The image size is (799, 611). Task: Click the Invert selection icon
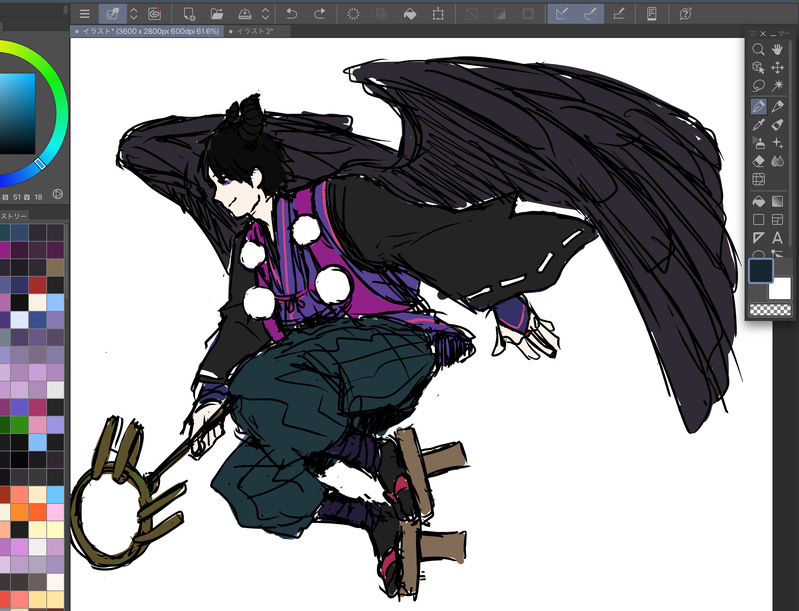pyautogui.click(x=500, y=14)
